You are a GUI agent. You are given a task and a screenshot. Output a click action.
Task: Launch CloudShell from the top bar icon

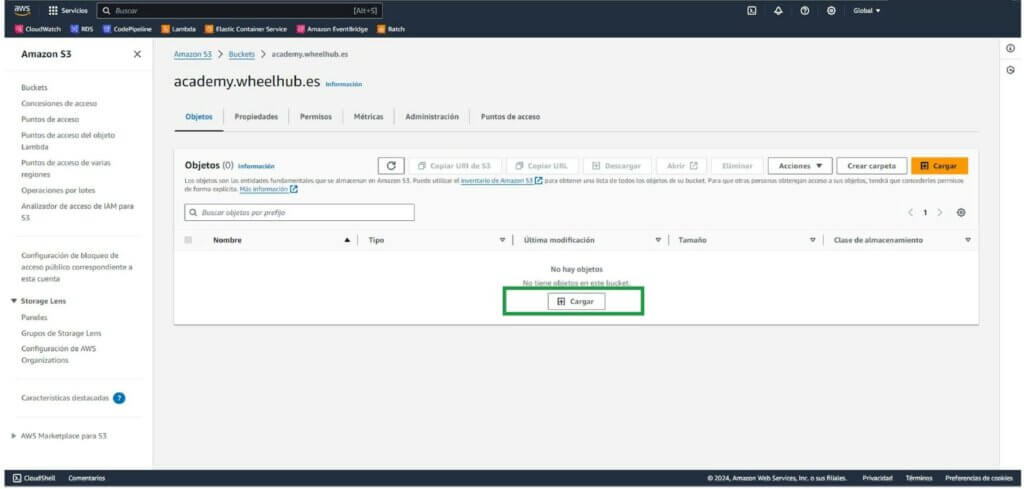coord(752,10)
